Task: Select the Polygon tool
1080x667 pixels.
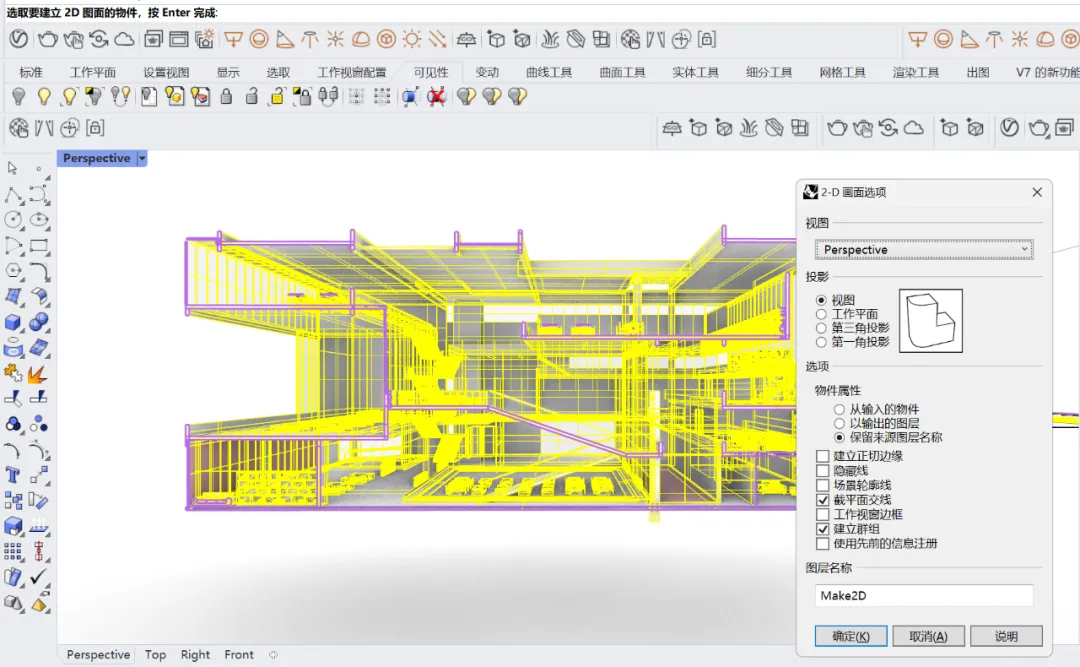Action: tap(14, 271)
